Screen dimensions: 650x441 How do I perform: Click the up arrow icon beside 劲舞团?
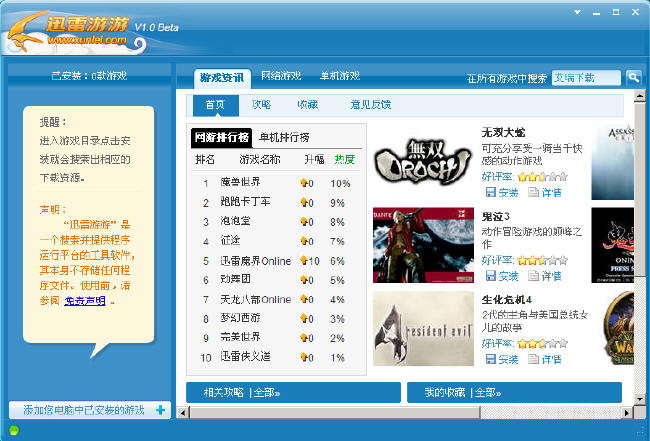pyautogui.click(x=304, y=280)
